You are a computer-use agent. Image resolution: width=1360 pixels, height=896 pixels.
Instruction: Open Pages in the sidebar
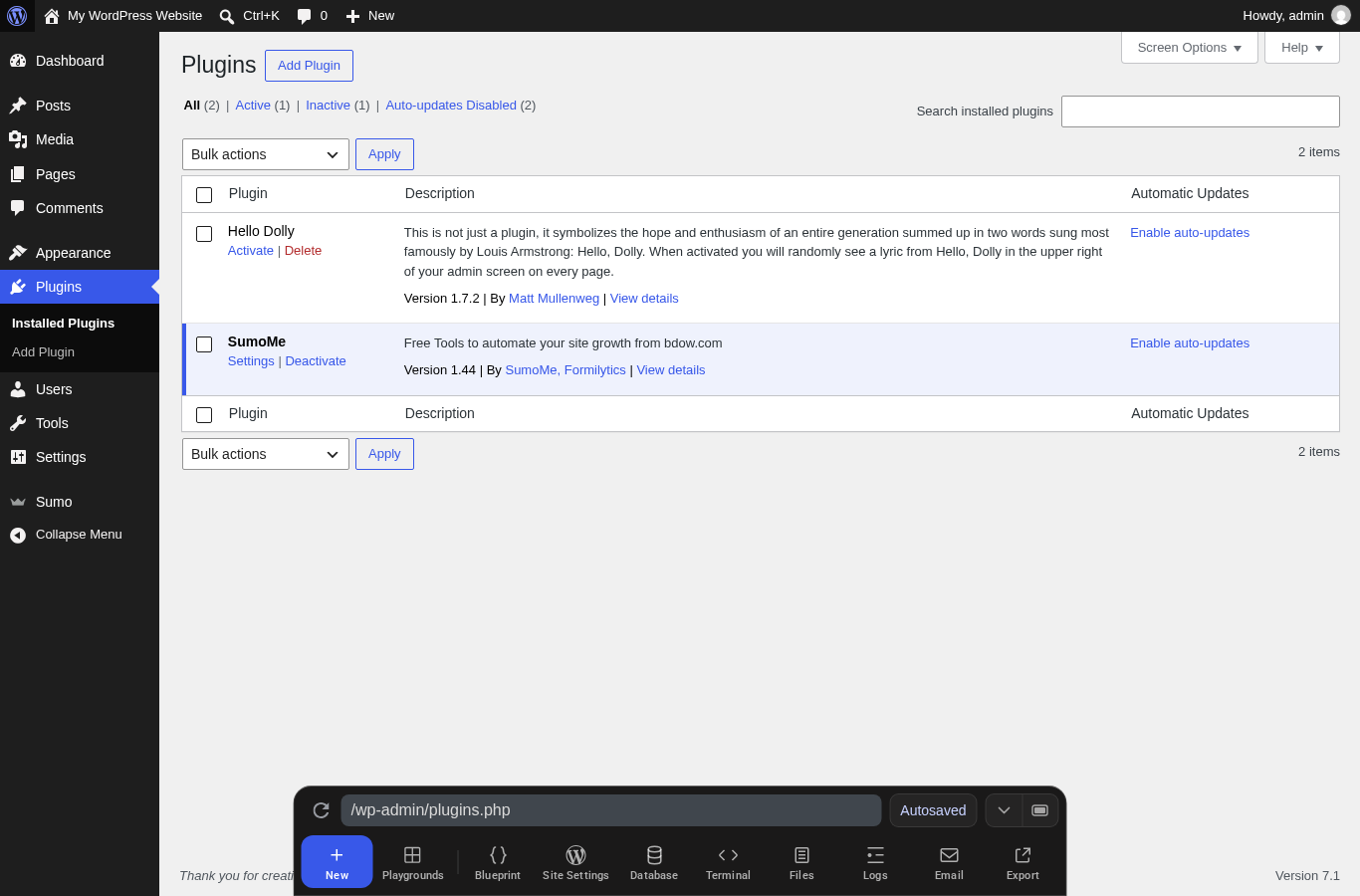tap(80, 174)
